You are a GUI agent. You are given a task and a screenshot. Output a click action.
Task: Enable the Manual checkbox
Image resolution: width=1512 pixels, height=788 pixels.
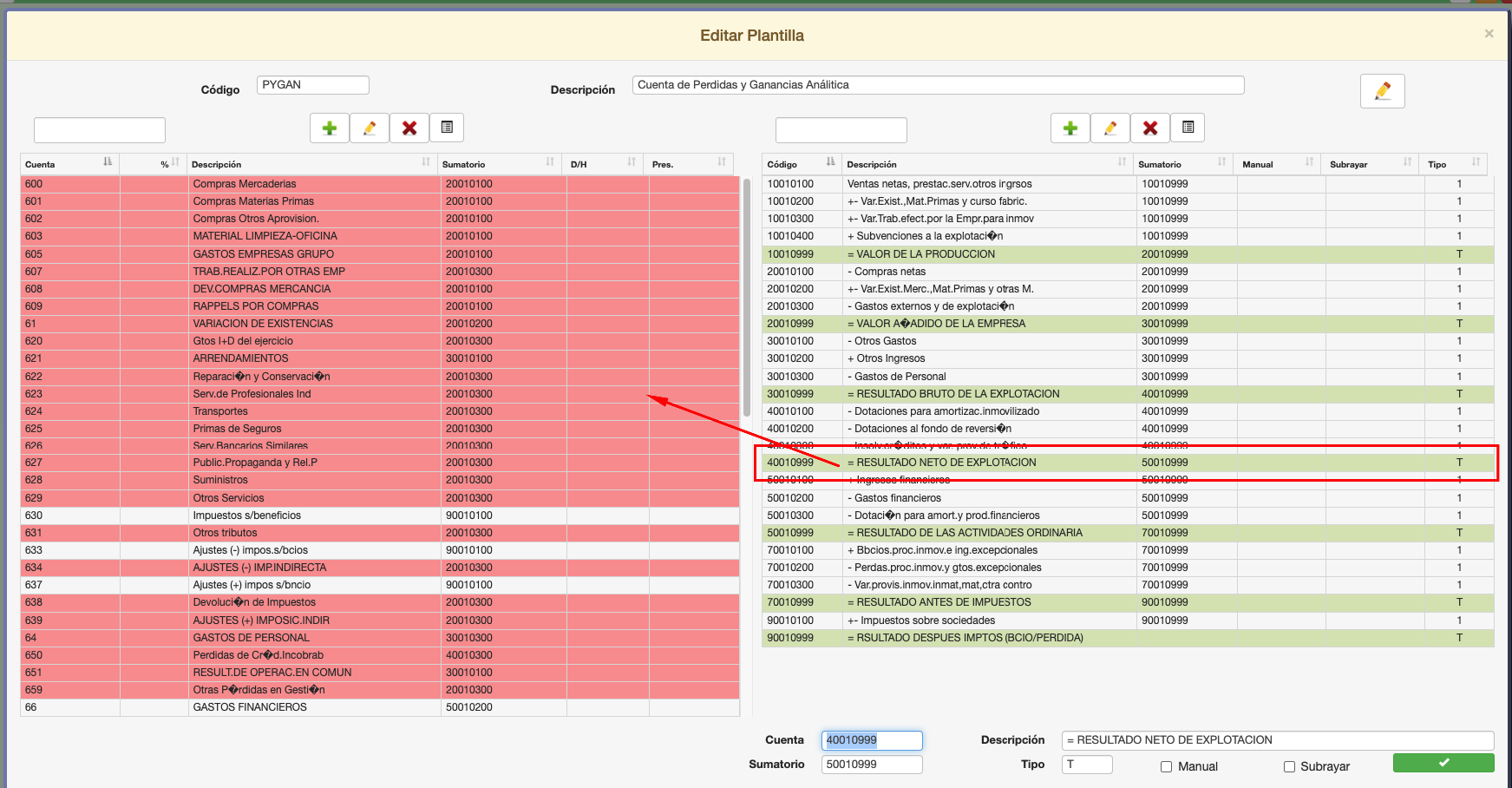[1167, 766]
